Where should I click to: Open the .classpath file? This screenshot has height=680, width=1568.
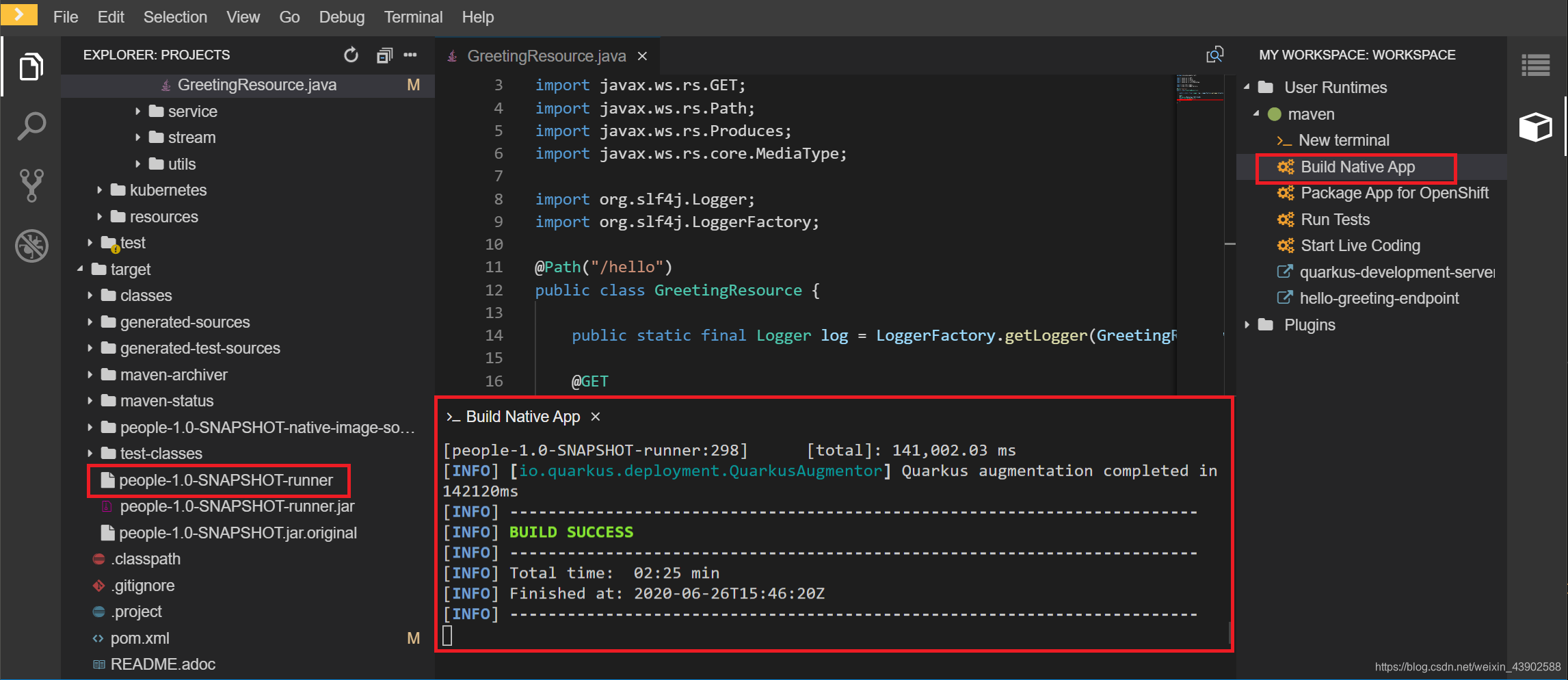146,559
